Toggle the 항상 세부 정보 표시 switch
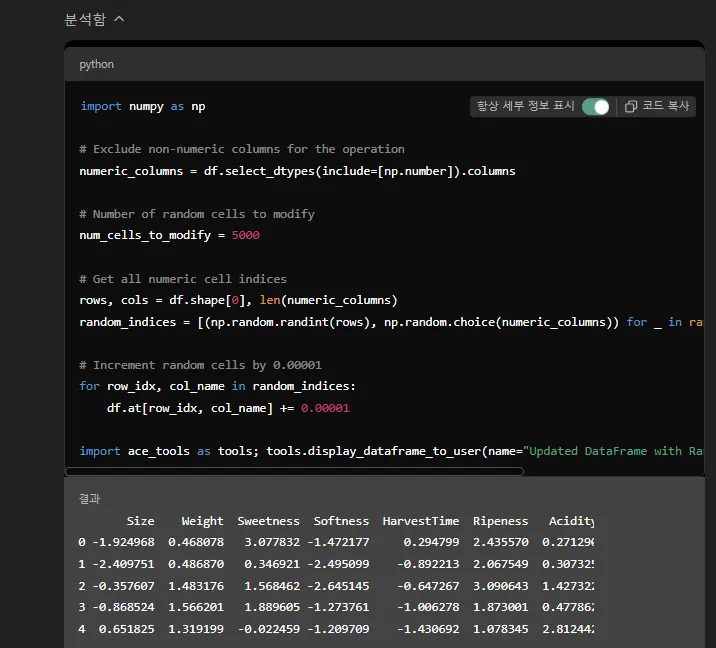 [596, 106]
